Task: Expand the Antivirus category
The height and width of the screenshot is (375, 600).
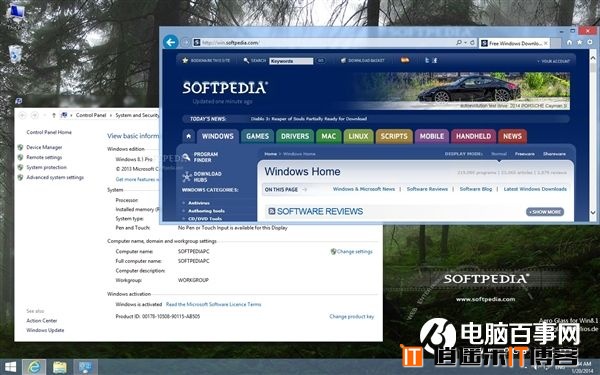Action: pyautogui.click(x=199, y=203)
